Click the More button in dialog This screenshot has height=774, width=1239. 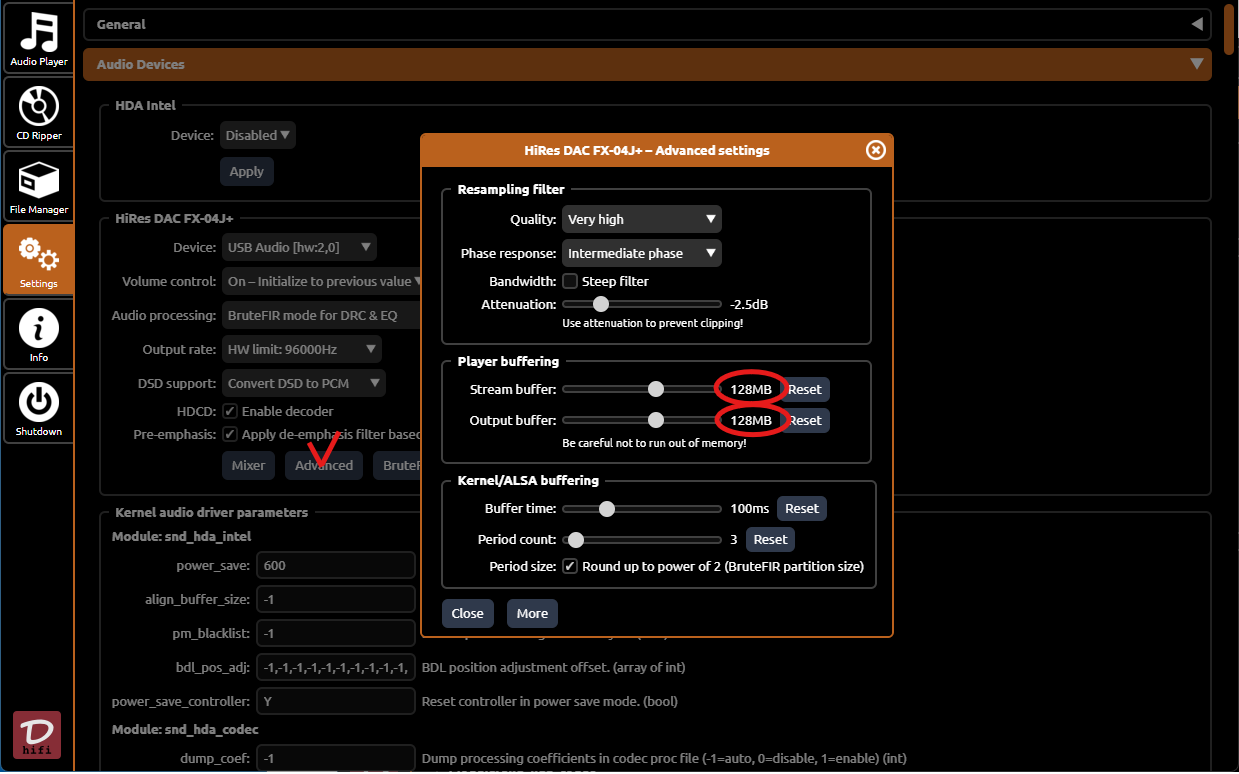532,613
